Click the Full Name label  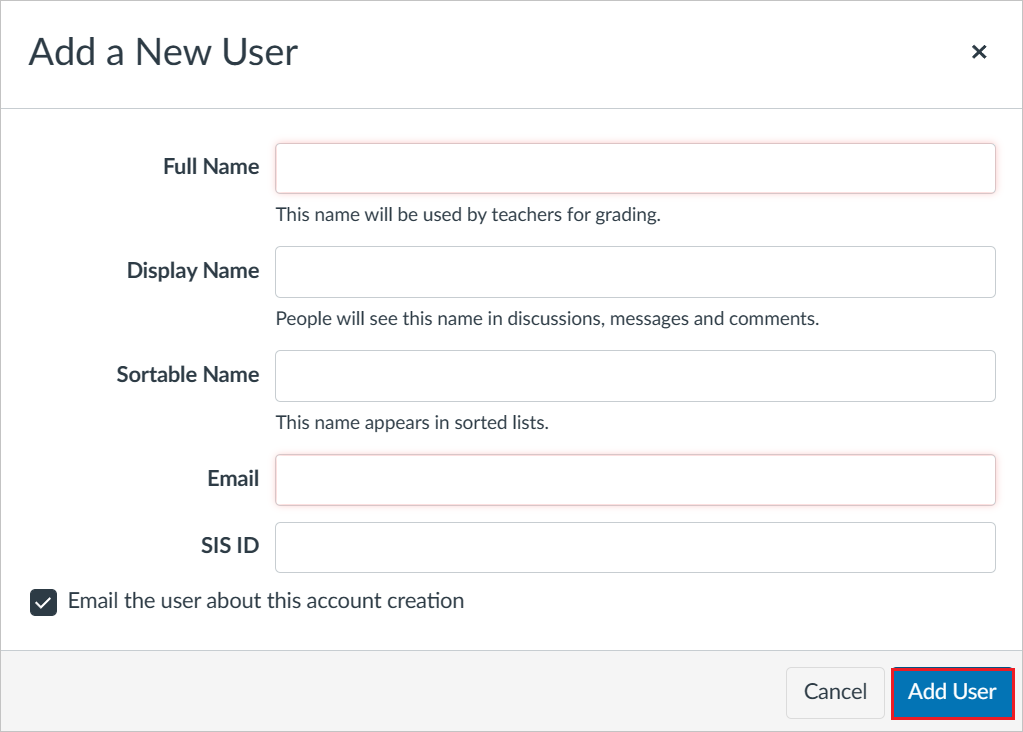click(210, 167)
